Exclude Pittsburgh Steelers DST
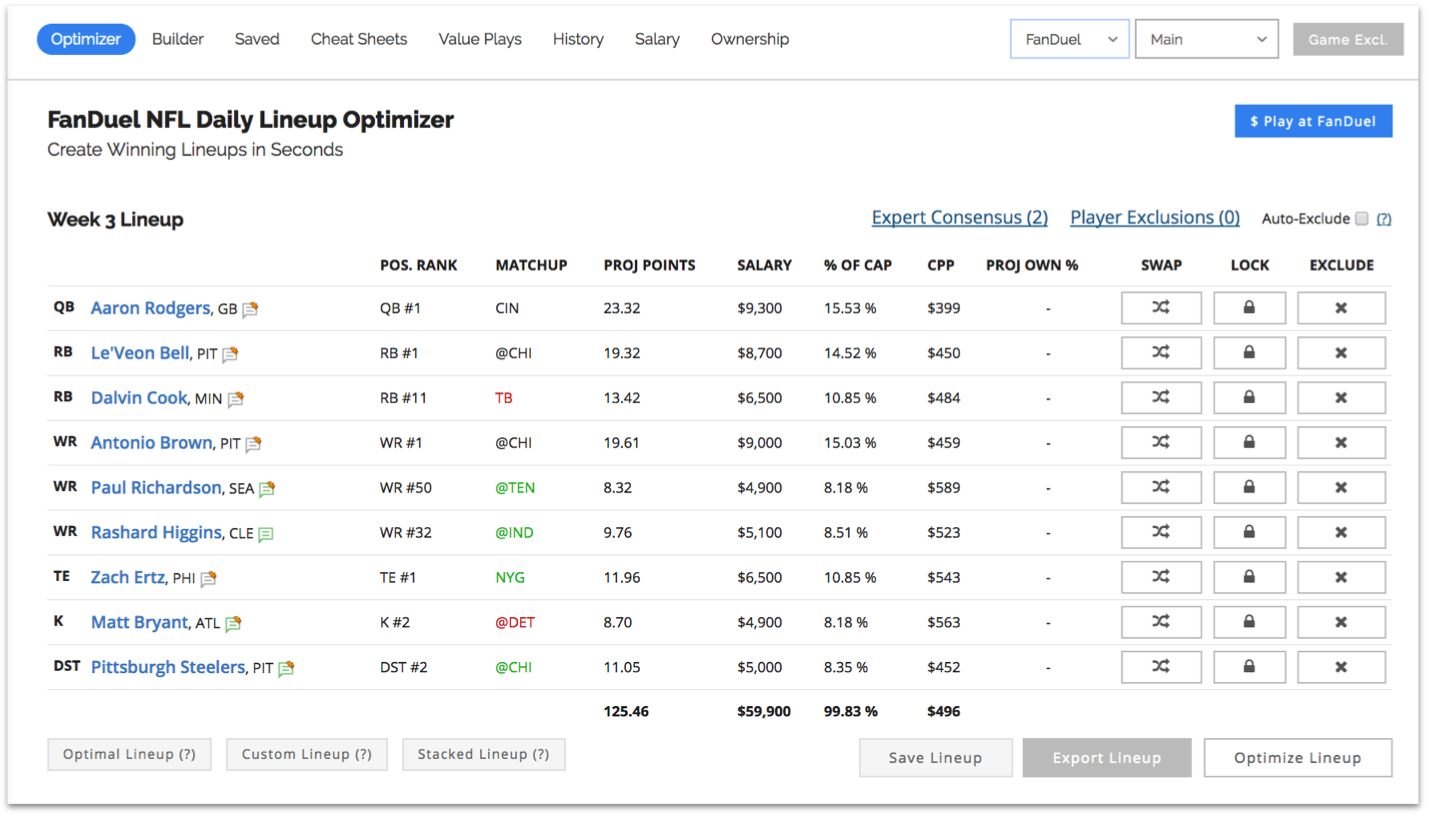The height and width of the screenshot is (816, 1429). pos(1341,667)
